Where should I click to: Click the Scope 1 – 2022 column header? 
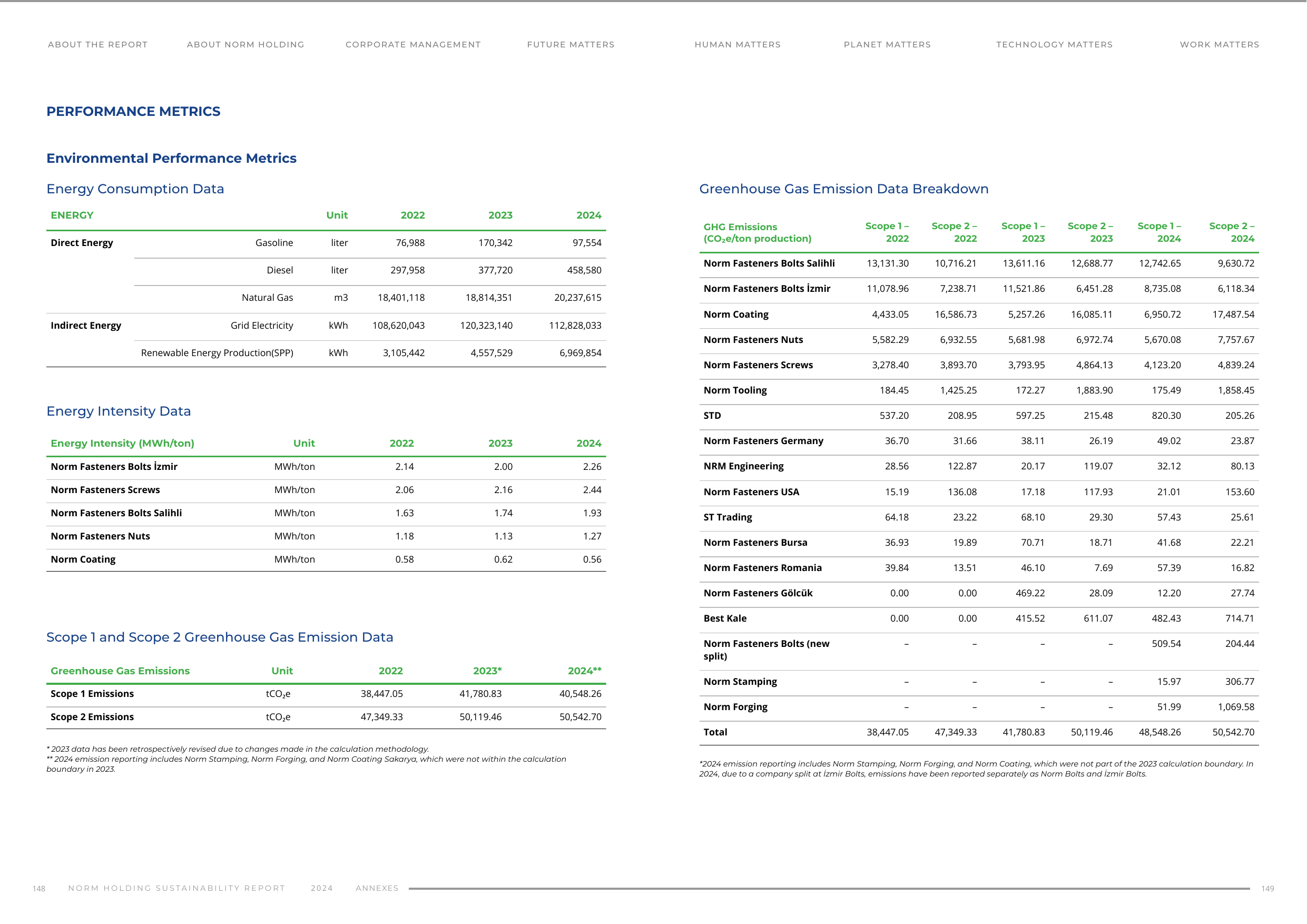887,232
